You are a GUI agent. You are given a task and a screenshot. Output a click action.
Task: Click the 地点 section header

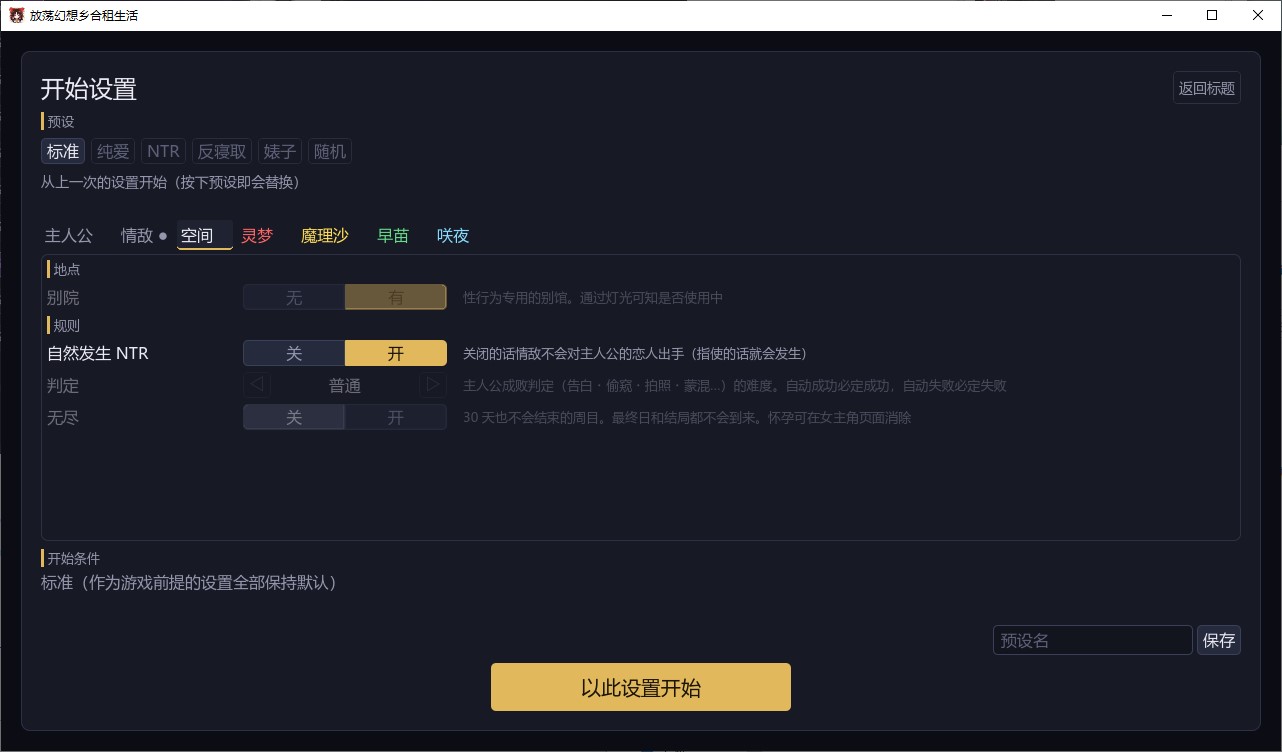click(x=66, y=269)
